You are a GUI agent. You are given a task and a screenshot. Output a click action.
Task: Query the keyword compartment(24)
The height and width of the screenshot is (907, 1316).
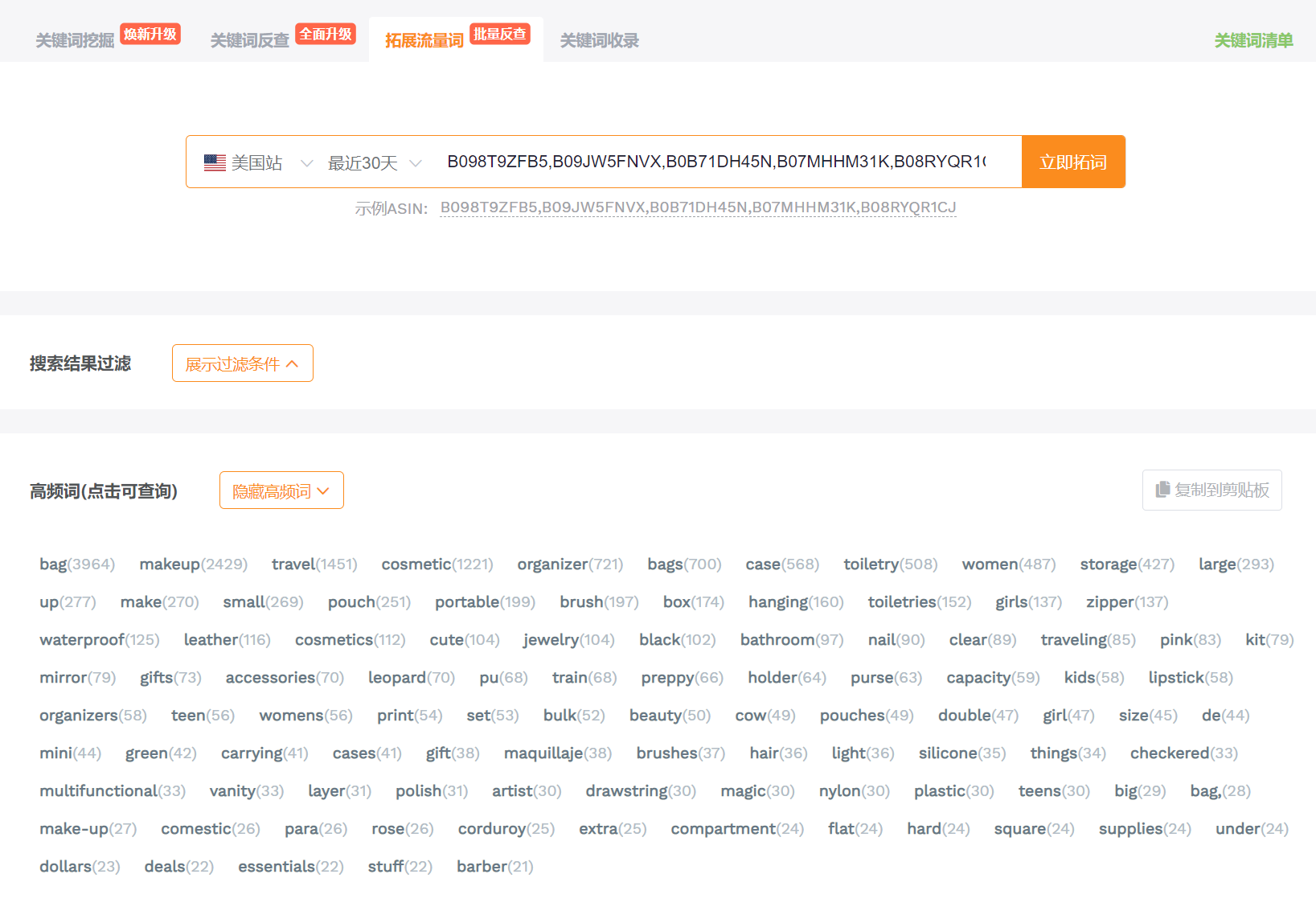tap(737, 829)
